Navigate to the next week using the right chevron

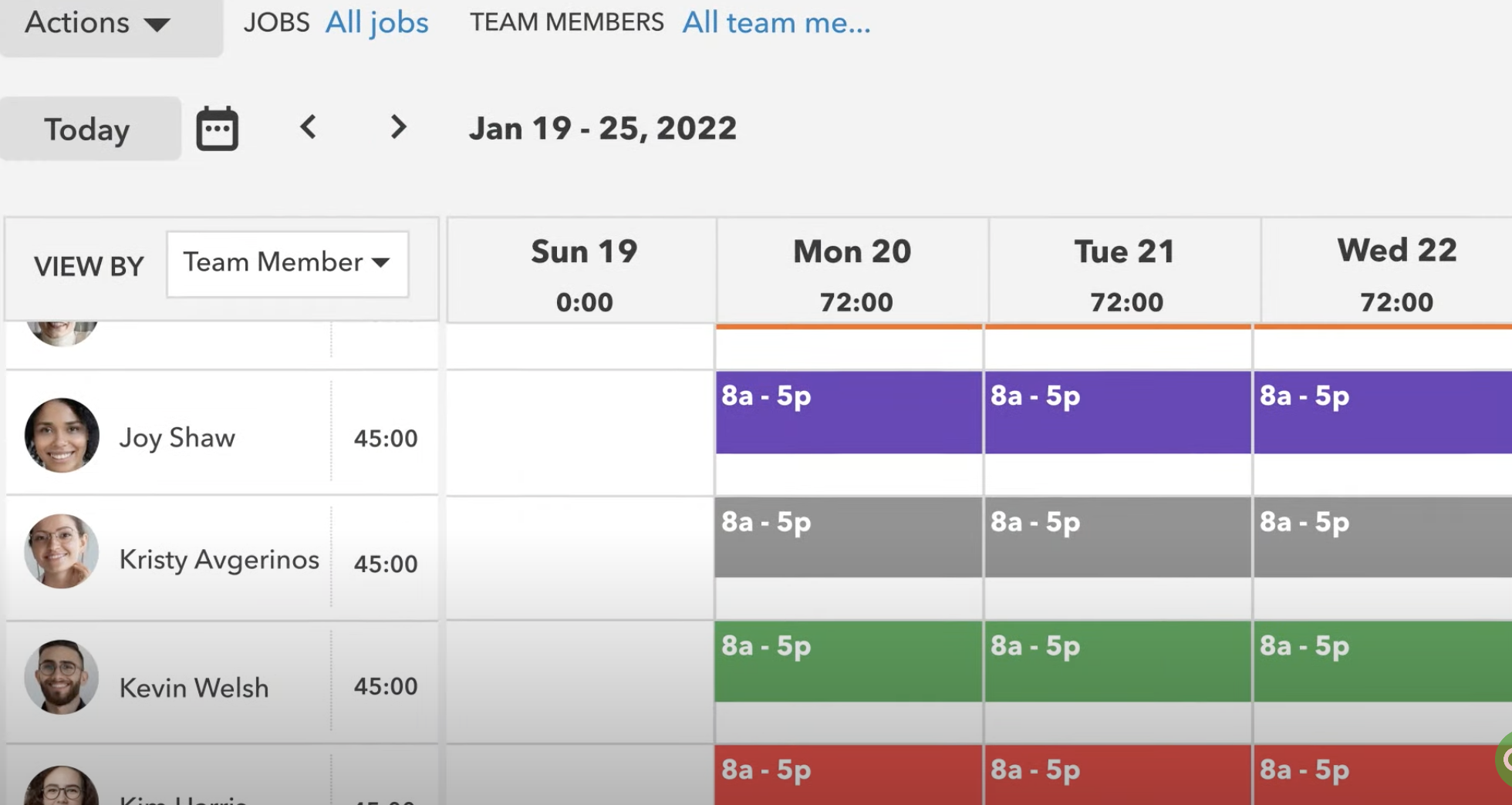[398, 128]
